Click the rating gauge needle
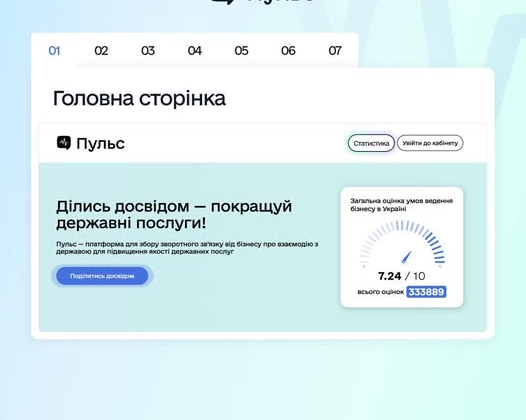 [x=406, y=257]
